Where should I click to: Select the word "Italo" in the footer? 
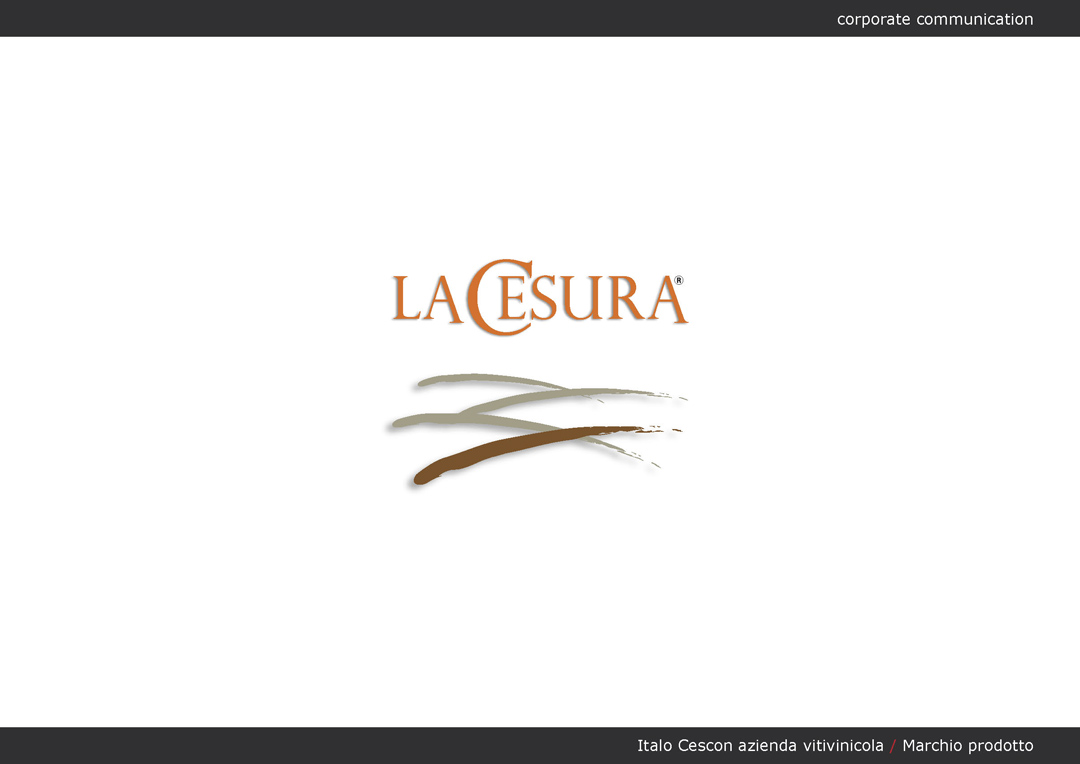point(655,745)
